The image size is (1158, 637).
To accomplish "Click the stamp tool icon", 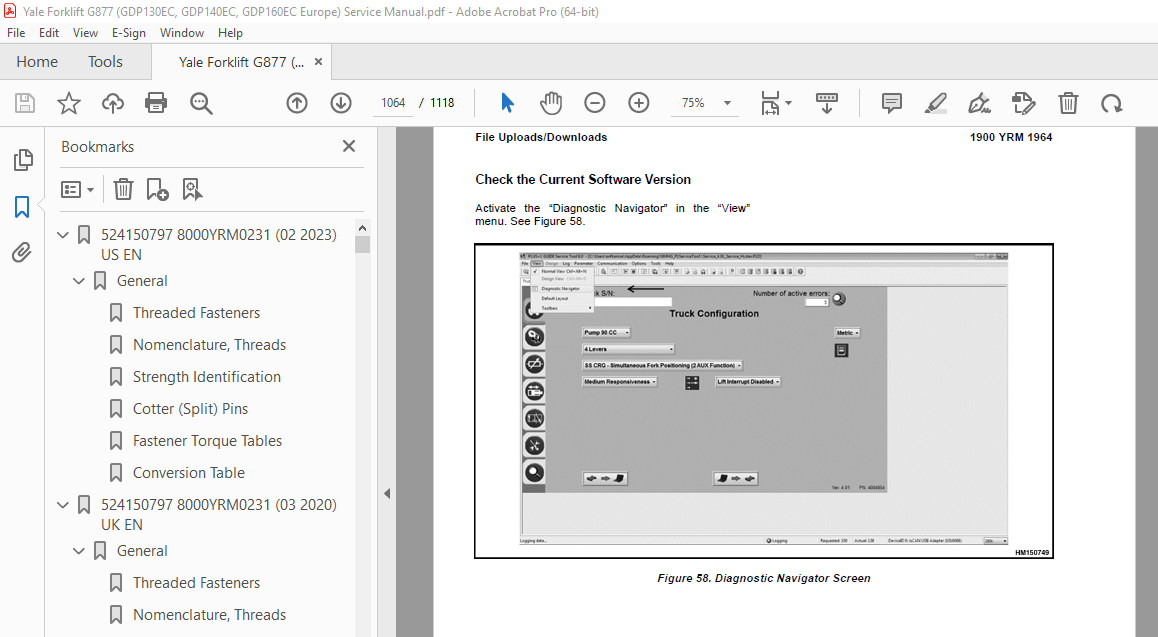I will [x=1024, y=103].
